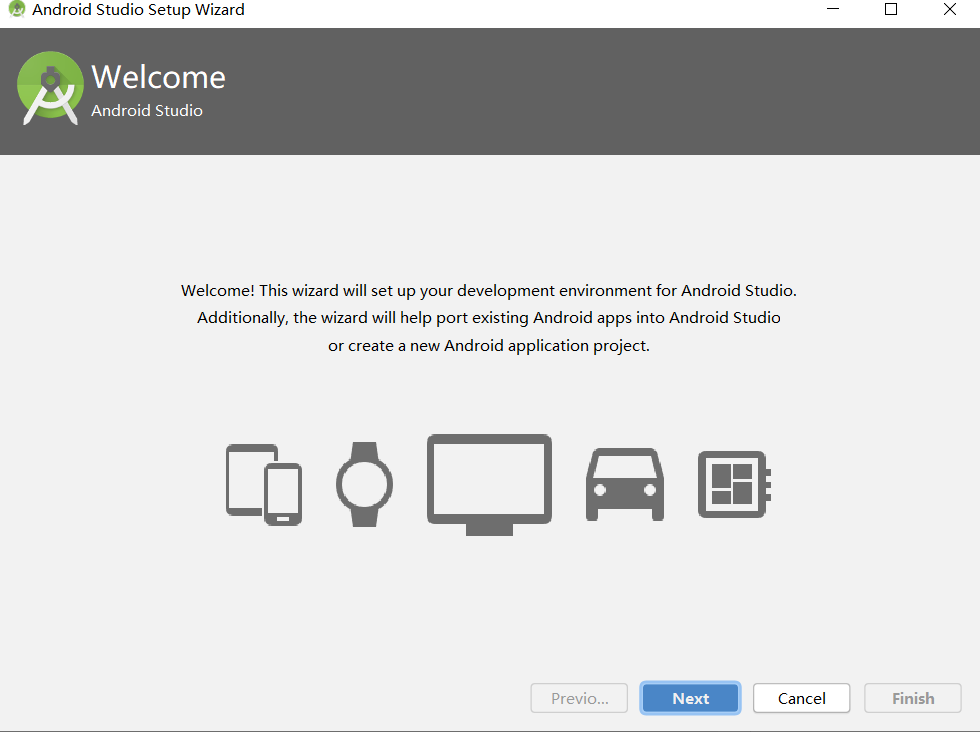Click the Cancel button
The image size is (980, 732).
[801, 698]
